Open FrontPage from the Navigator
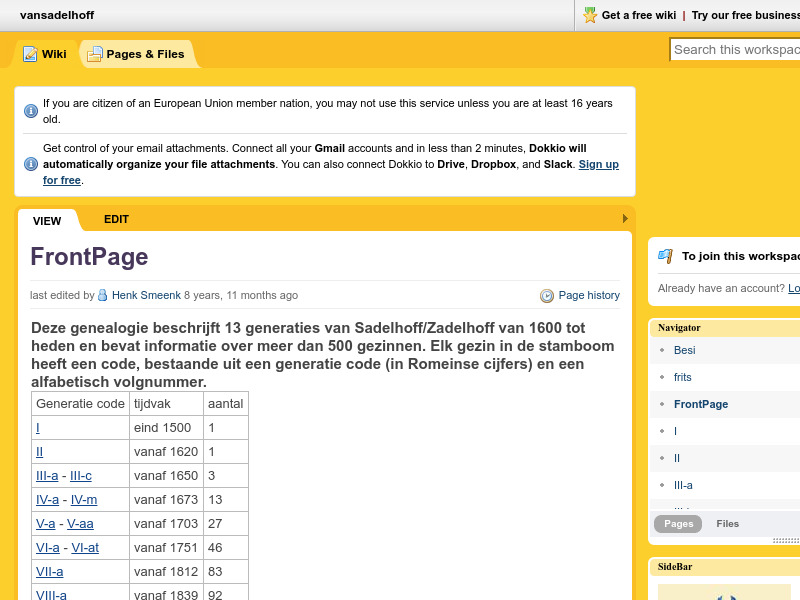Screen dimensions: 800x600 (700, 404)
